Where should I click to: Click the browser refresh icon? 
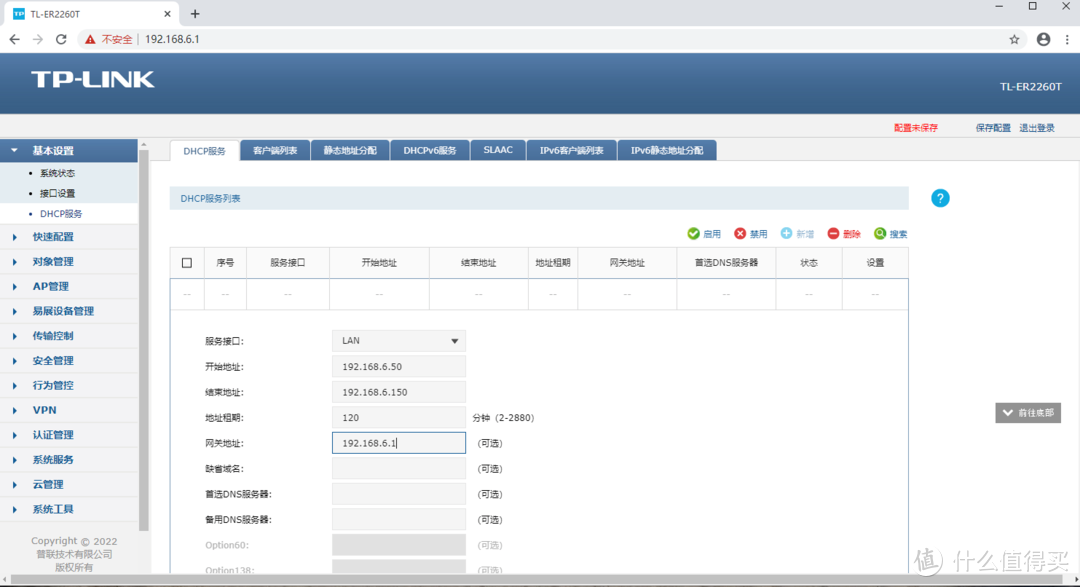[60, 39]
